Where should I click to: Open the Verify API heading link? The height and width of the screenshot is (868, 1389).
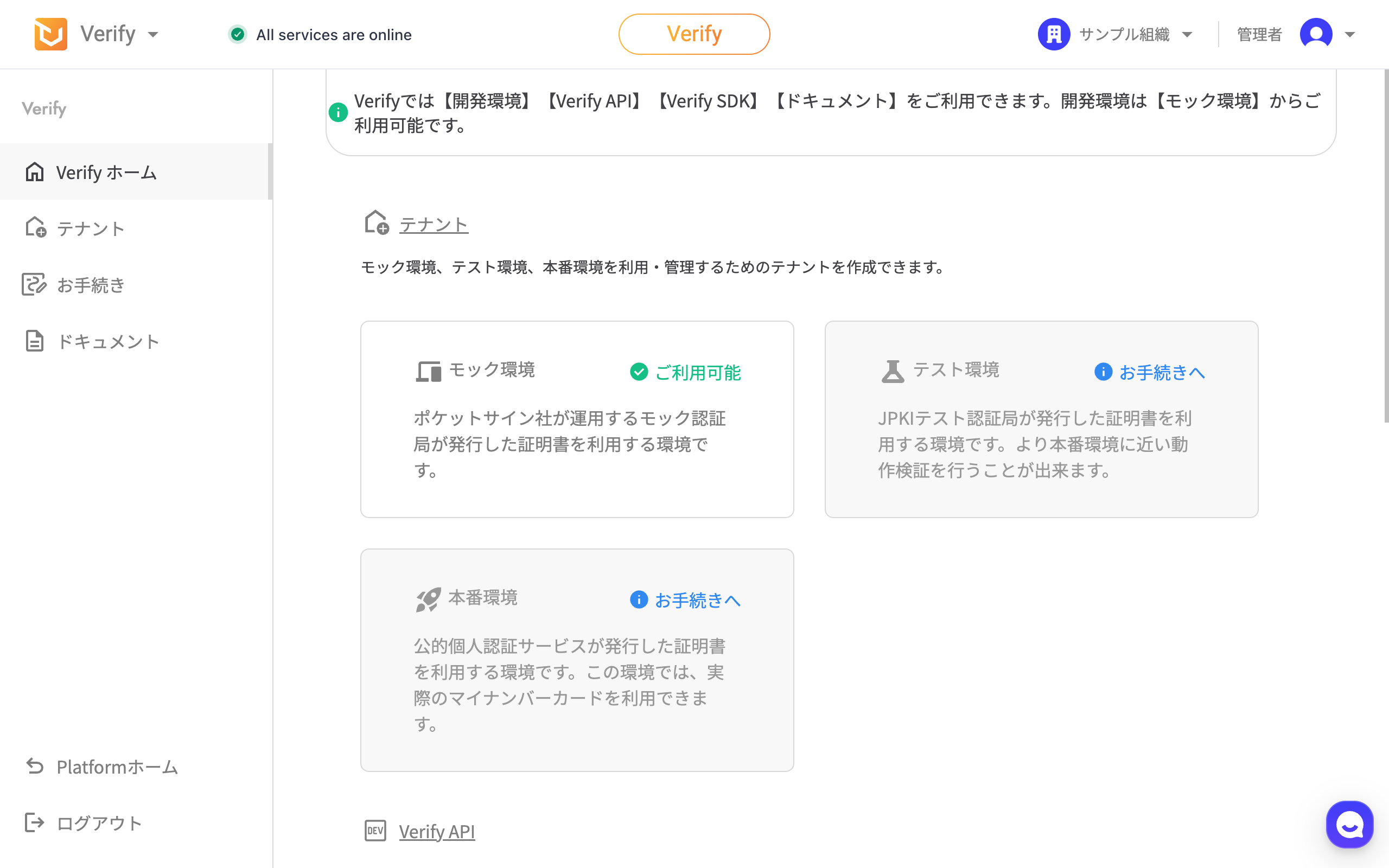(437, 831)
